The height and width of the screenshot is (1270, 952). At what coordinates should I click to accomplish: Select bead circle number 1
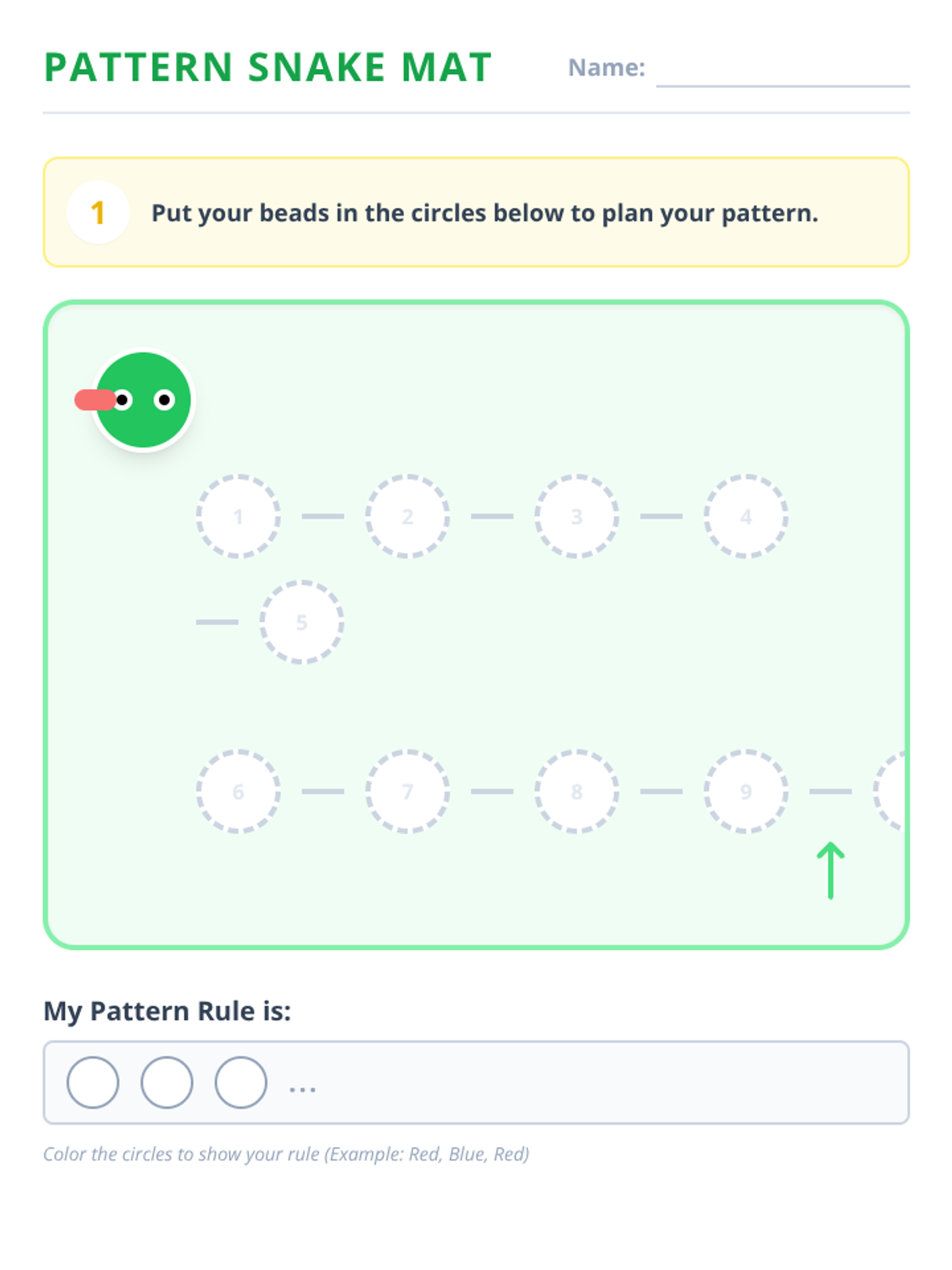pyautogui.click(x=238, y=517)
